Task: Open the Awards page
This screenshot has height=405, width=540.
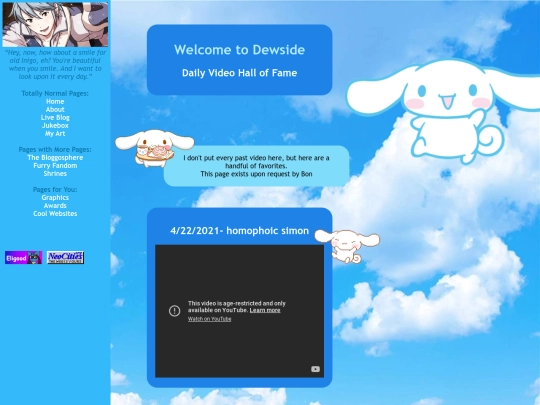Action: (55, 205)
